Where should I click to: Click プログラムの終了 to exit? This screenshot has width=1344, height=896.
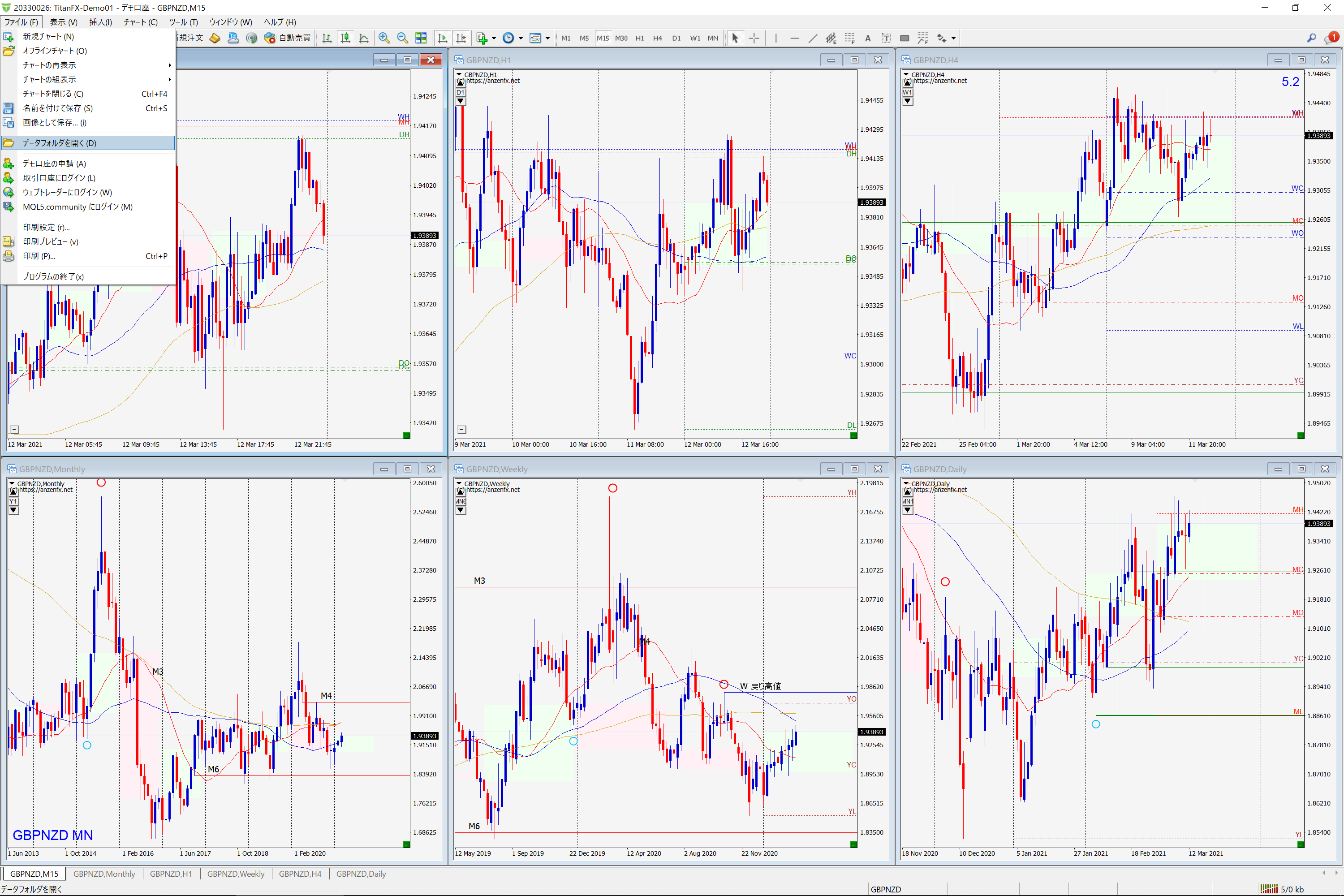(52, 276)
